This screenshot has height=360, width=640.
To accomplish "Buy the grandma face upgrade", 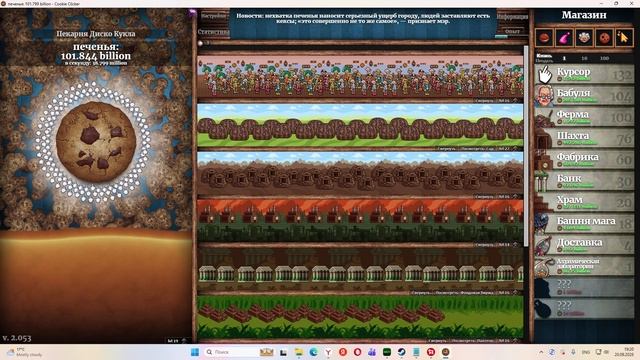I will 584,38.
